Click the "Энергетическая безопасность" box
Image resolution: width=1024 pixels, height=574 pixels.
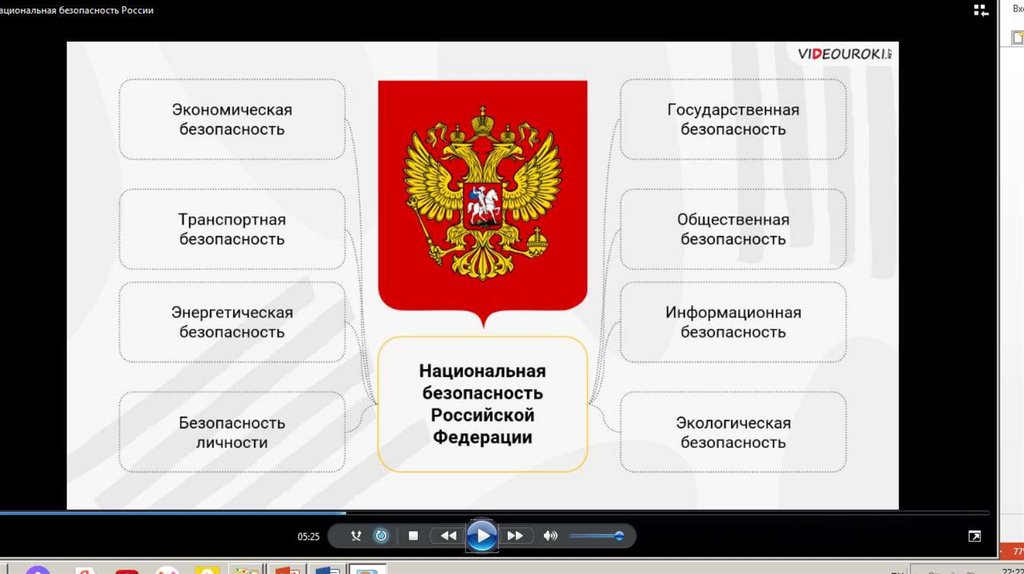pyautogui.click(x=232, y=322)
